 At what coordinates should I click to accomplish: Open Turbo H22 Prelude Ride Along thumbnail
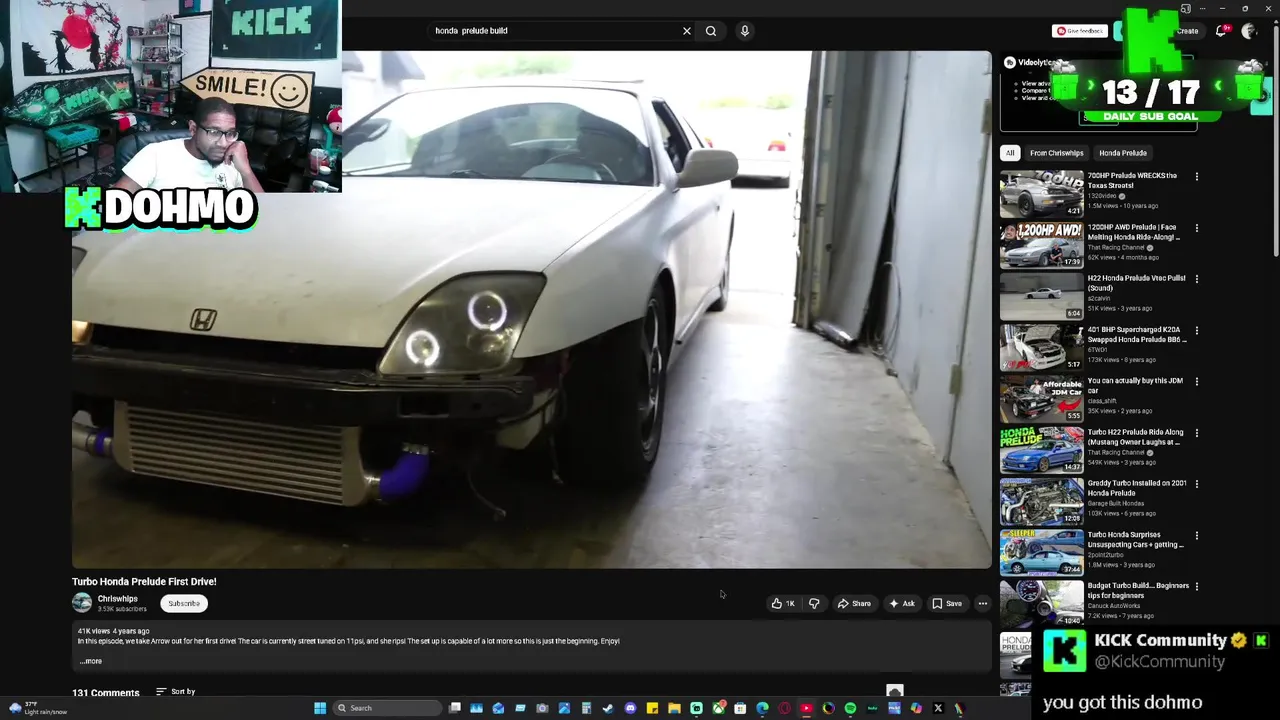pyautogui.click(x=1041, y=449)
